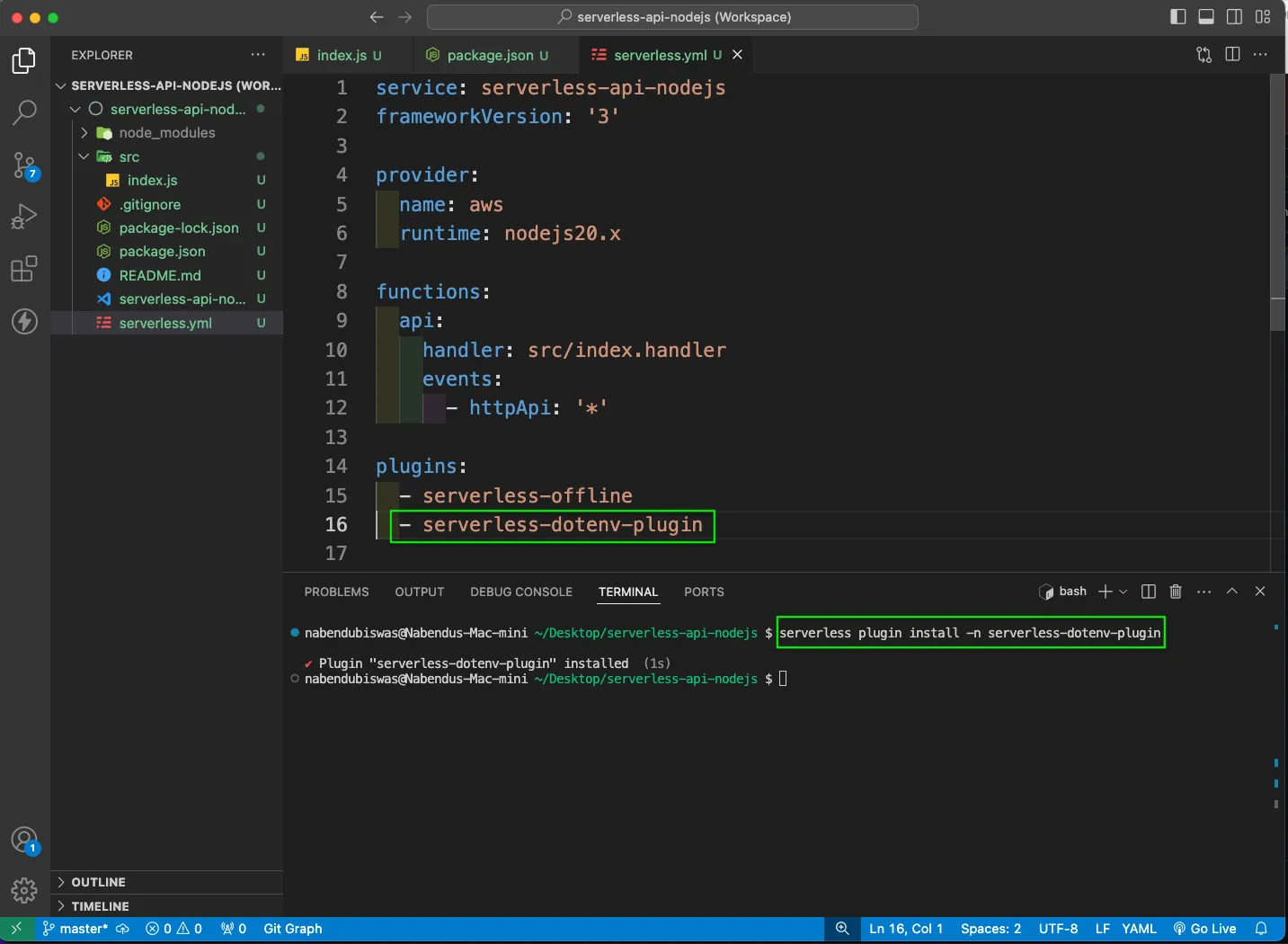The width and height of the screenshot is (1288, 944).
Task: Open errors and warnings count indicator
Action: 173,929
